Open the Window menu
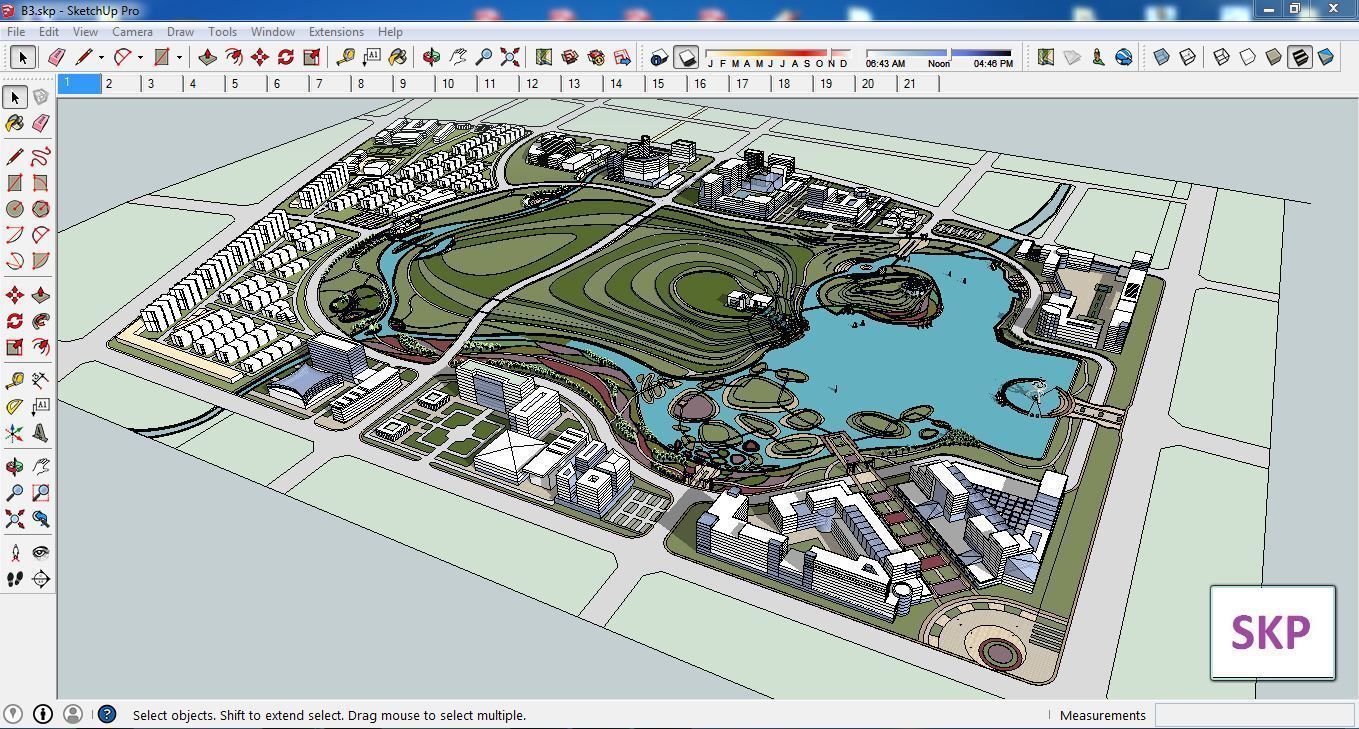This screenshot has width=1359, height=729. pos(272,31)
